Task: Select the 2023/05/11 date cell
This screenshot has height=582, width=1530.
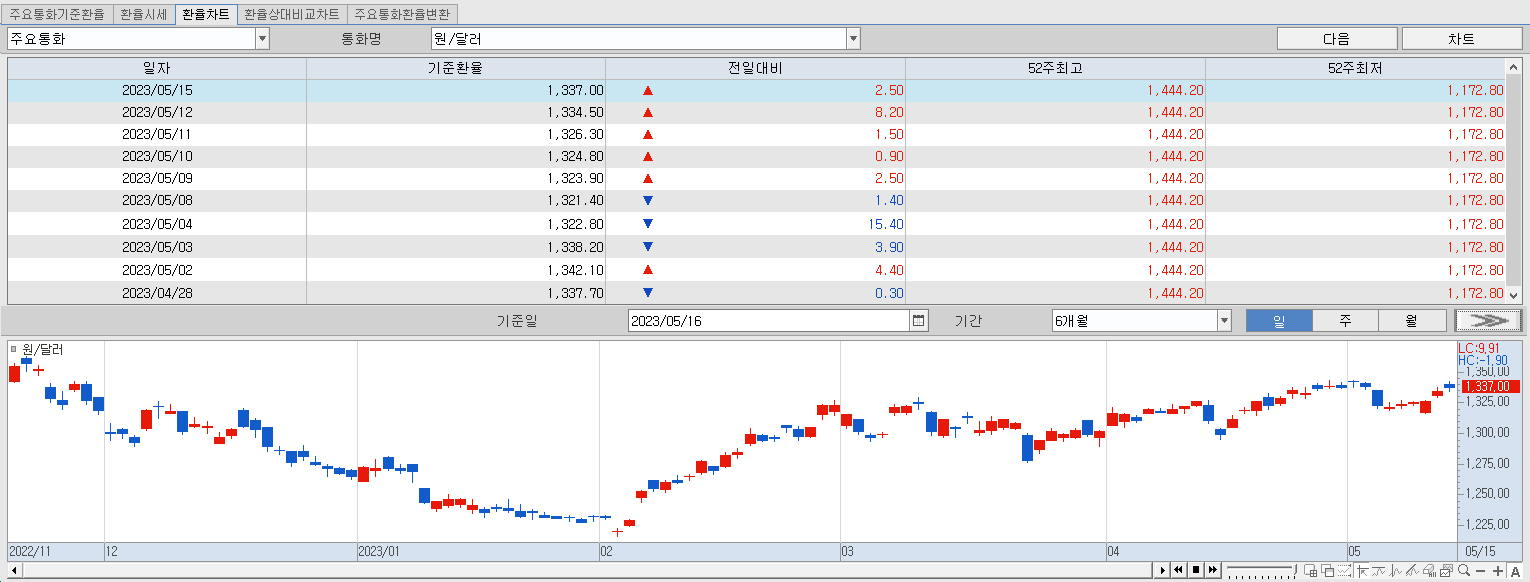Action: click(157, 134)
